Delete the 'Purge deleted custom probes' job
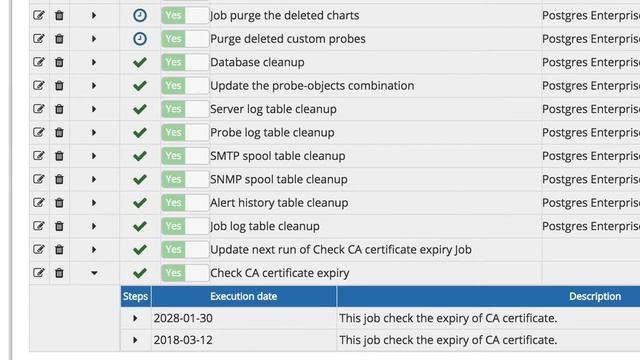Image resolution: width=640 pixels, height=360 pixels. 59,39
